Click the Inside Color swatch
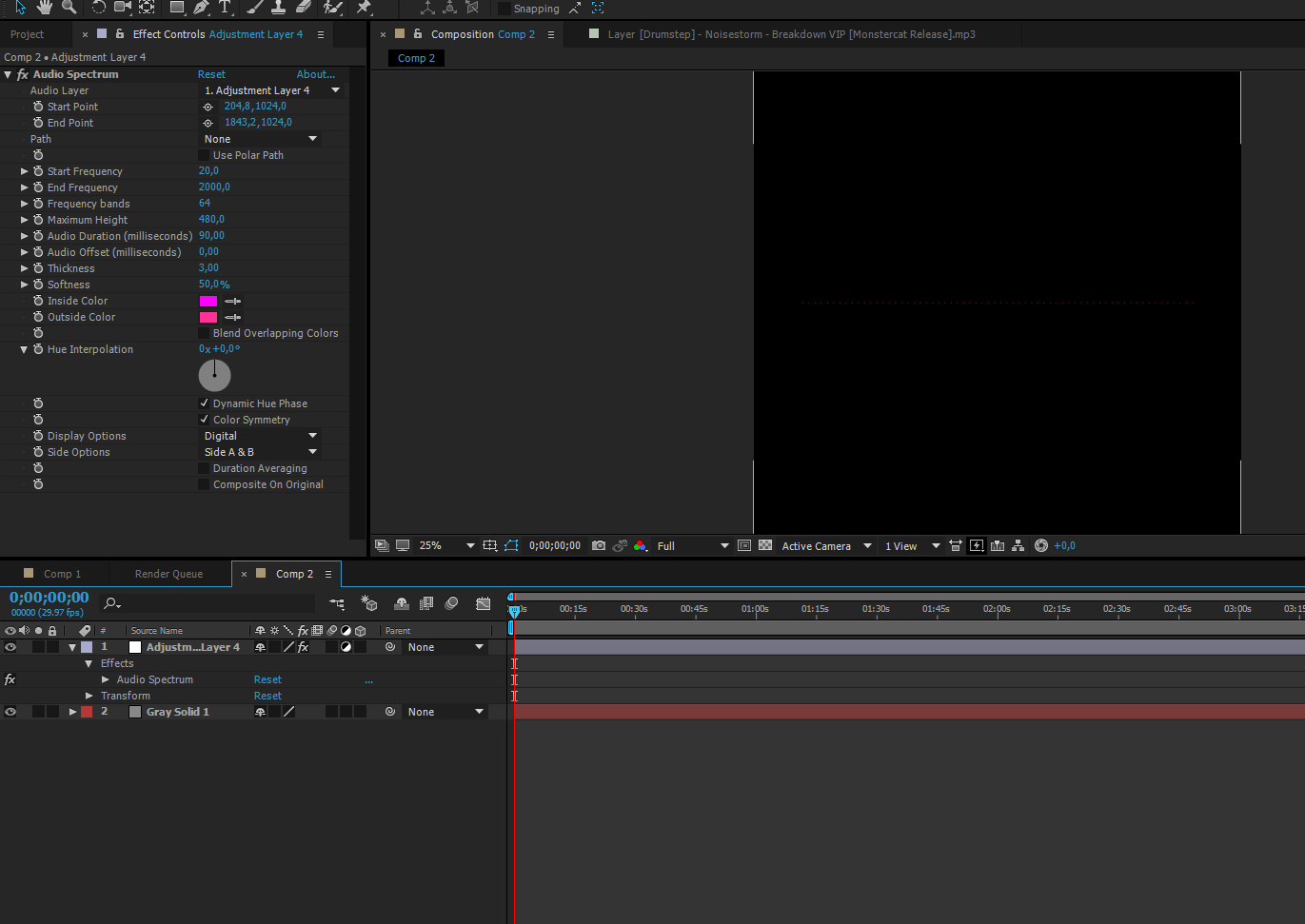1305x924 pixels. pos(208,301)
